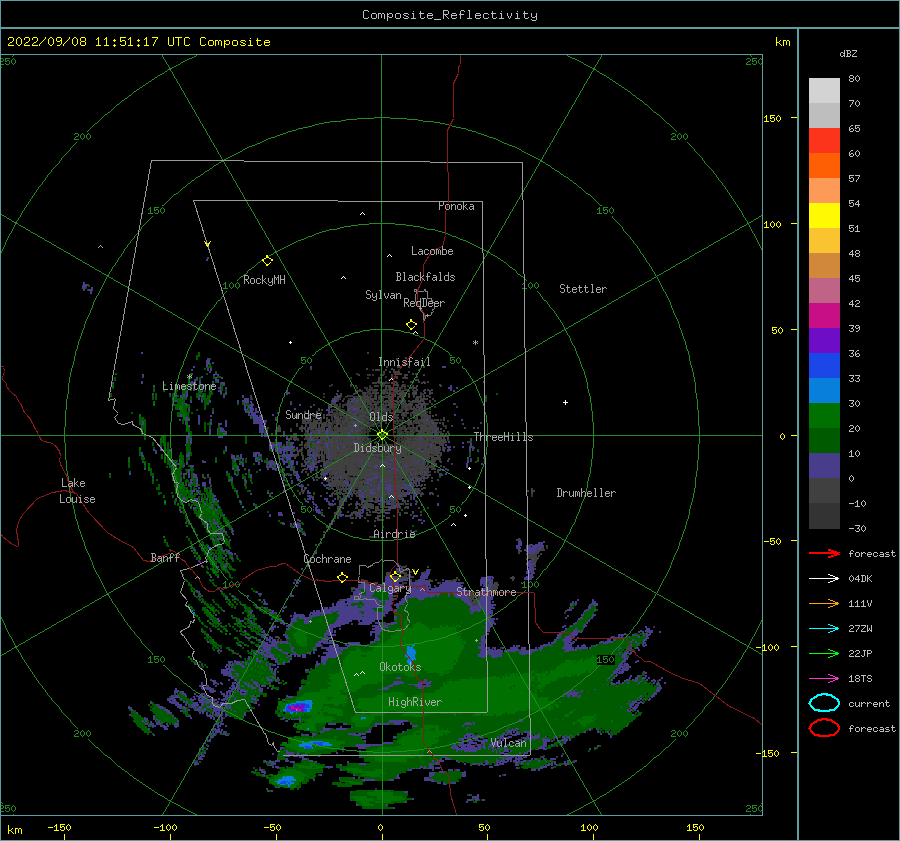Image resolution: width=900 pixels, height=841 pixels.
Task: Select the blue 36 dBZ color swatch
Action: point(824,365)
